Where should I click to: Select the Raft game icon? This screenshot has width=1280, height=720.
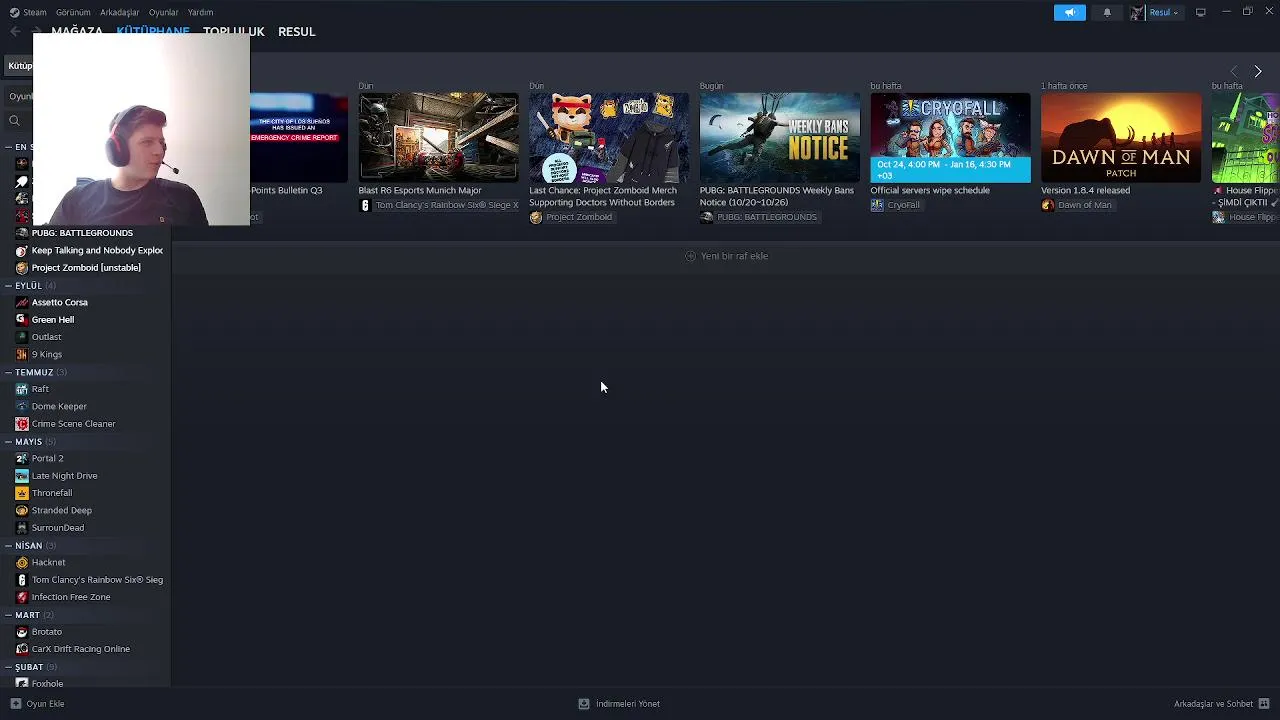click(x=22, y=389)
